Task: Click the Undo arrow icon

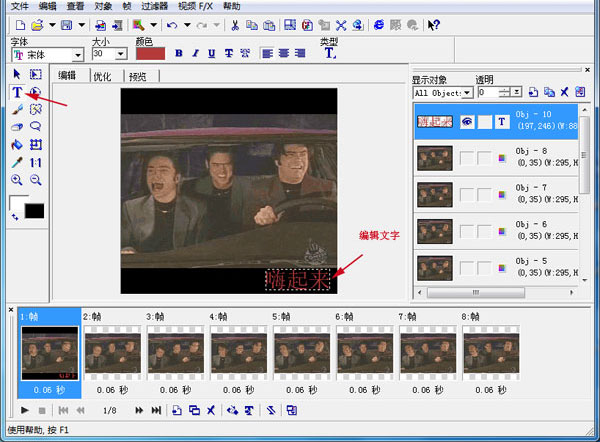Action: [x=172, y=25]
